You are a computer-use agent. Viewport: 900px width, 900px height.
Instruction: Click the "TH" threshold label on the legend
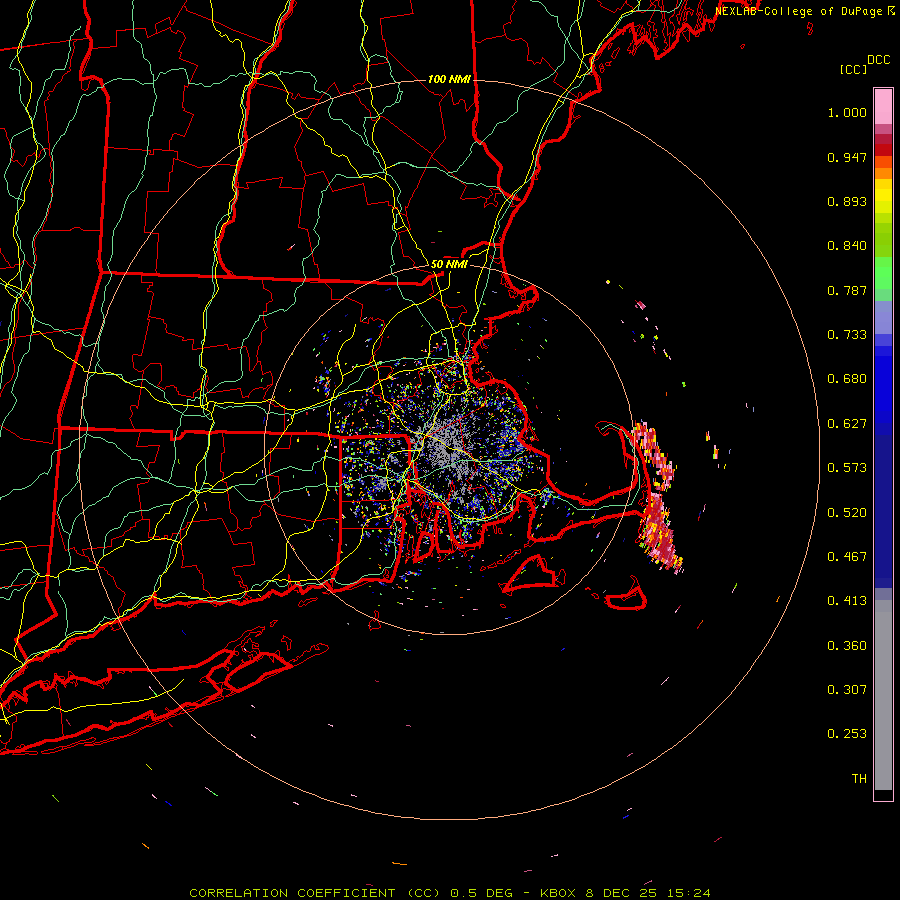[859, 778]
